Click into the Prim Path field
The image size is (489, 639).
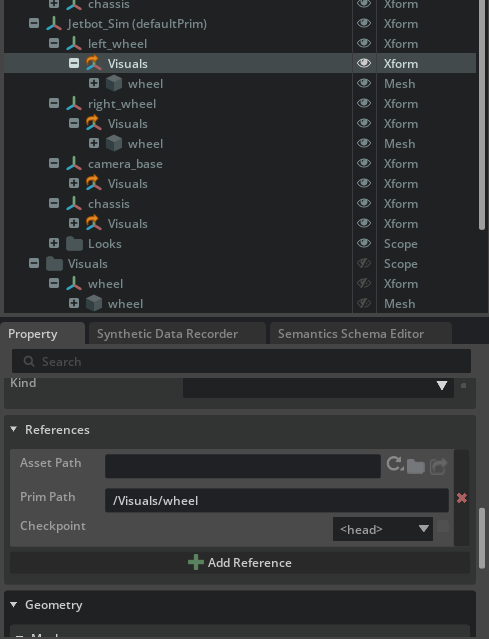click(277, 500)
